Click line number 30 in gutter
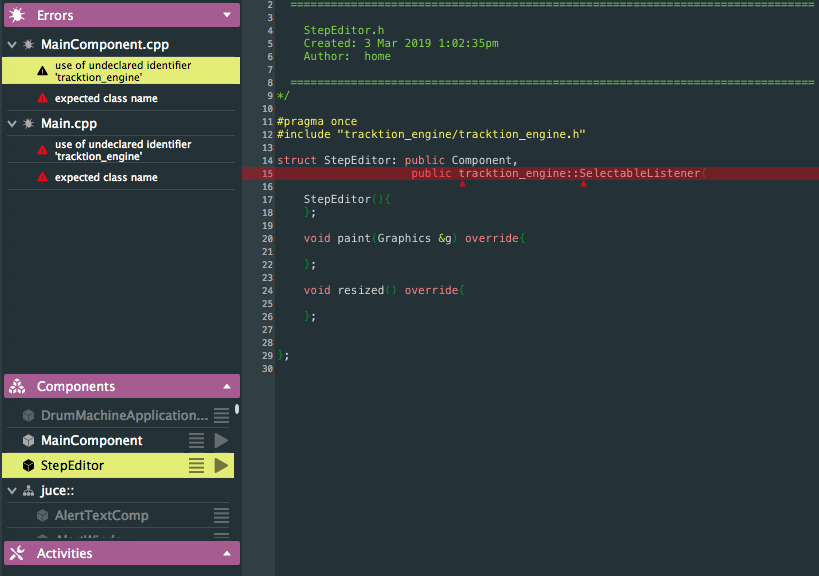Viewport: 819px width, 576px height. pos(267,369)
